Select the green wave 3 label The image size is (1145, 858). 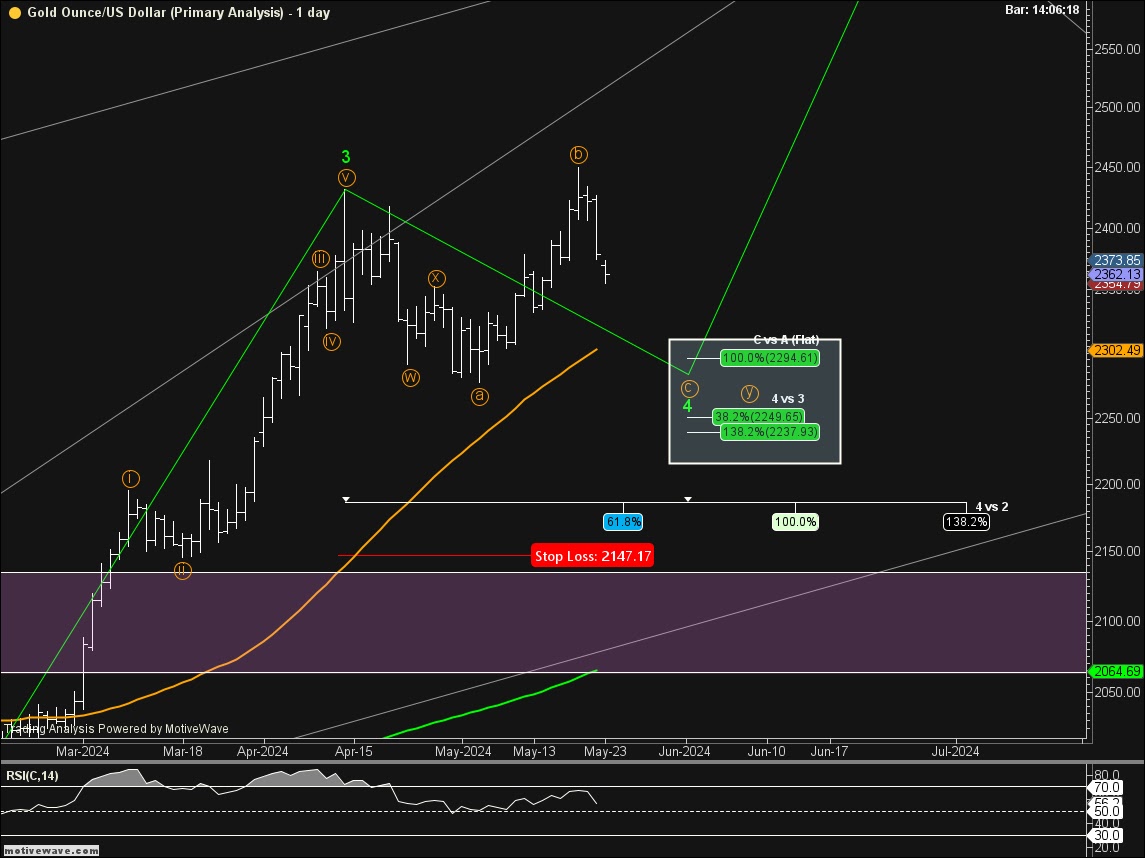click(345, 156)
